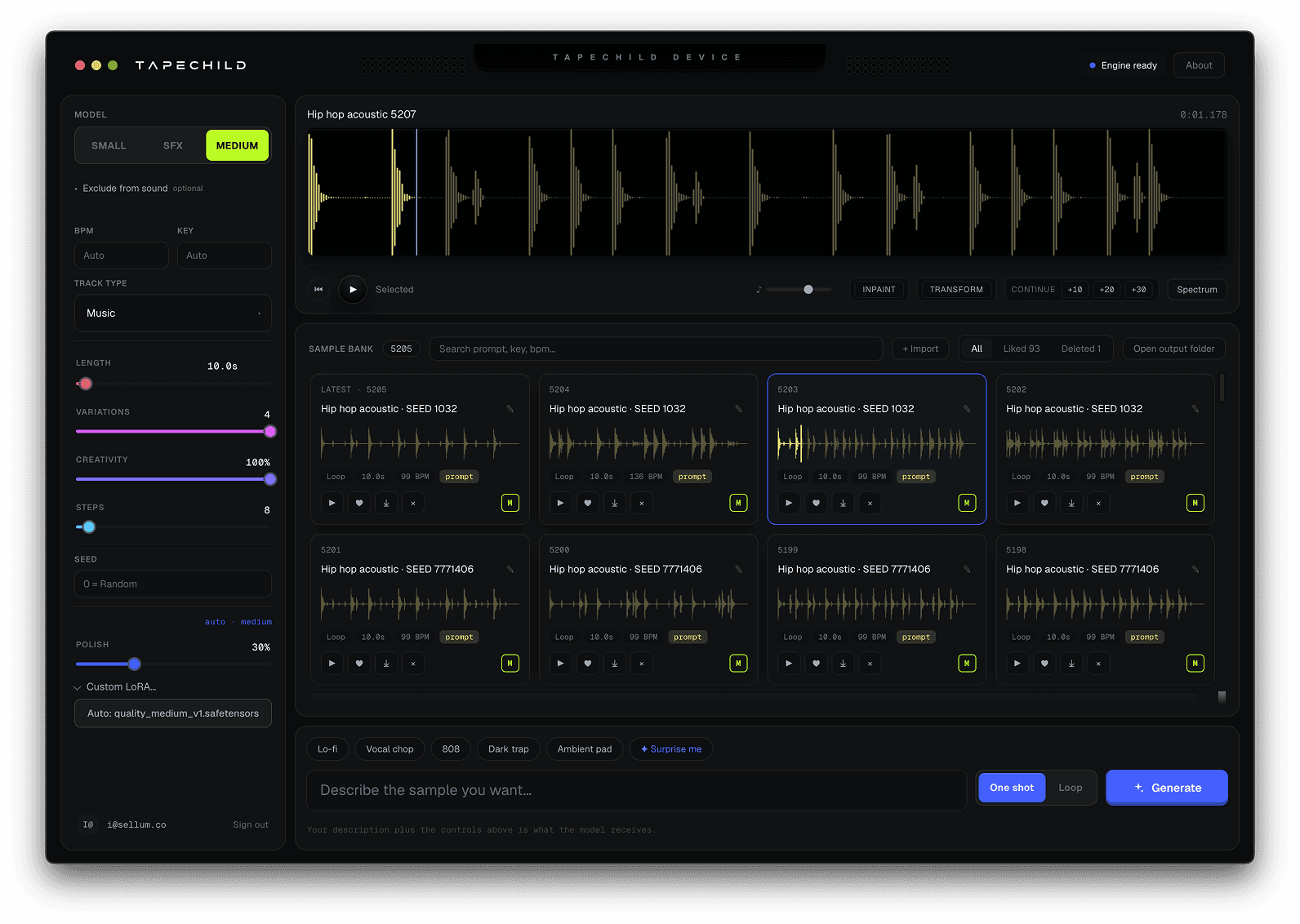Screen dimensions: 1300x924
Task: Edit the name of sample 5205
Action: (x=510, y=409)
